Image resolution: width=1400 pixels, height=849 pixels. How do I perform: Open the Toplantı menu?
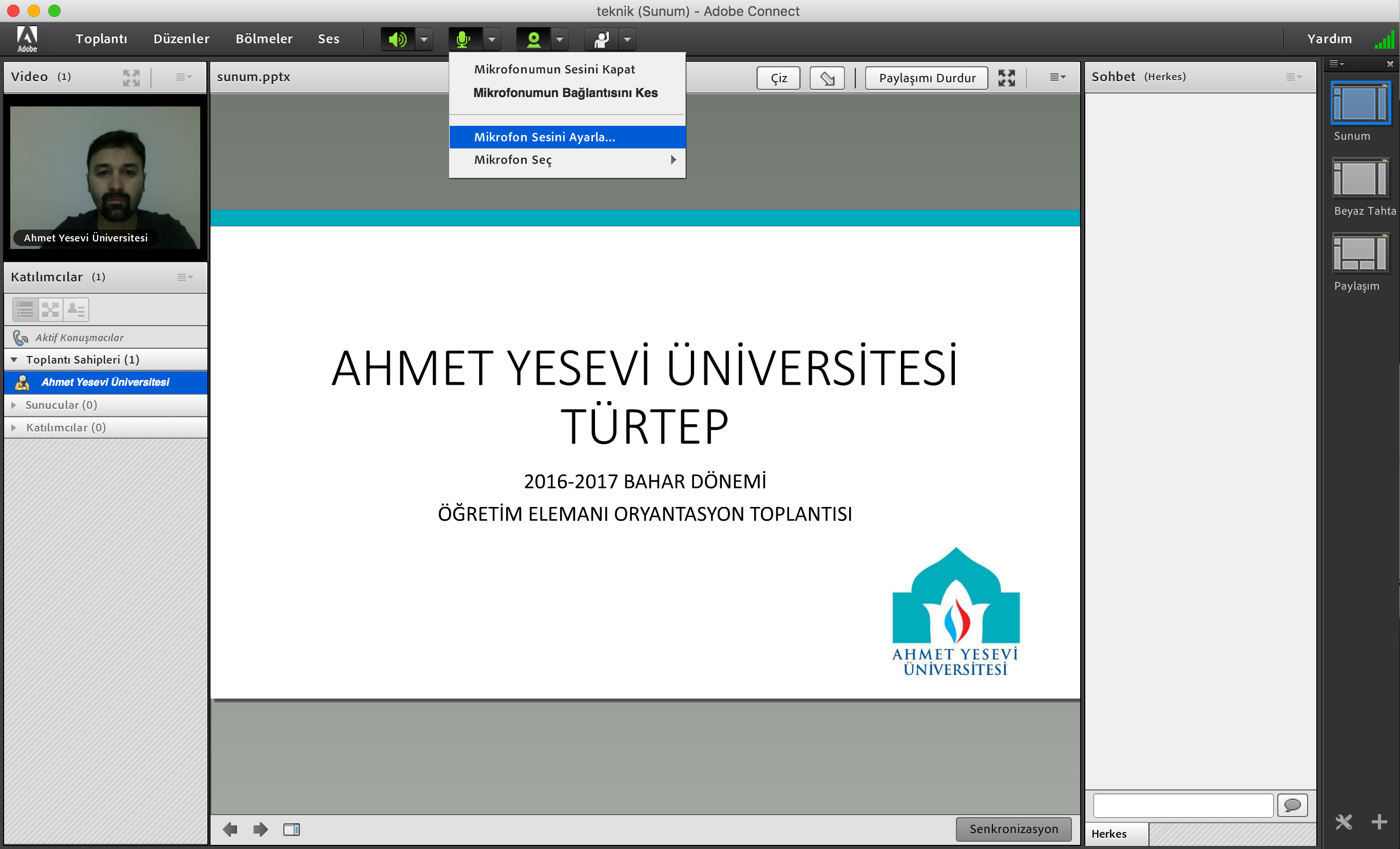pos(101,39)
